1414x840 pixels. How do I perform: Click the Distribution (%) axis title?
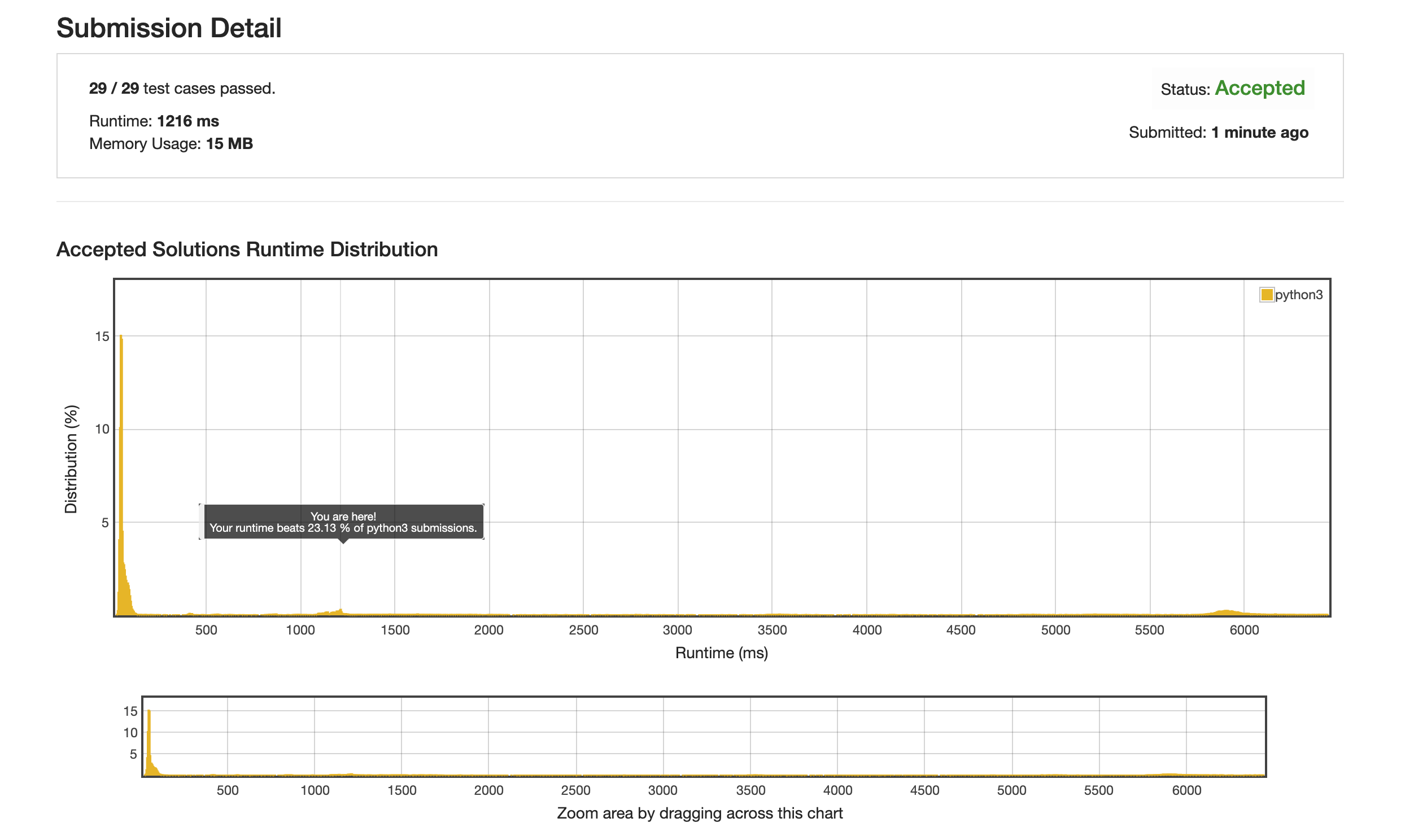[x=71, y=459]
